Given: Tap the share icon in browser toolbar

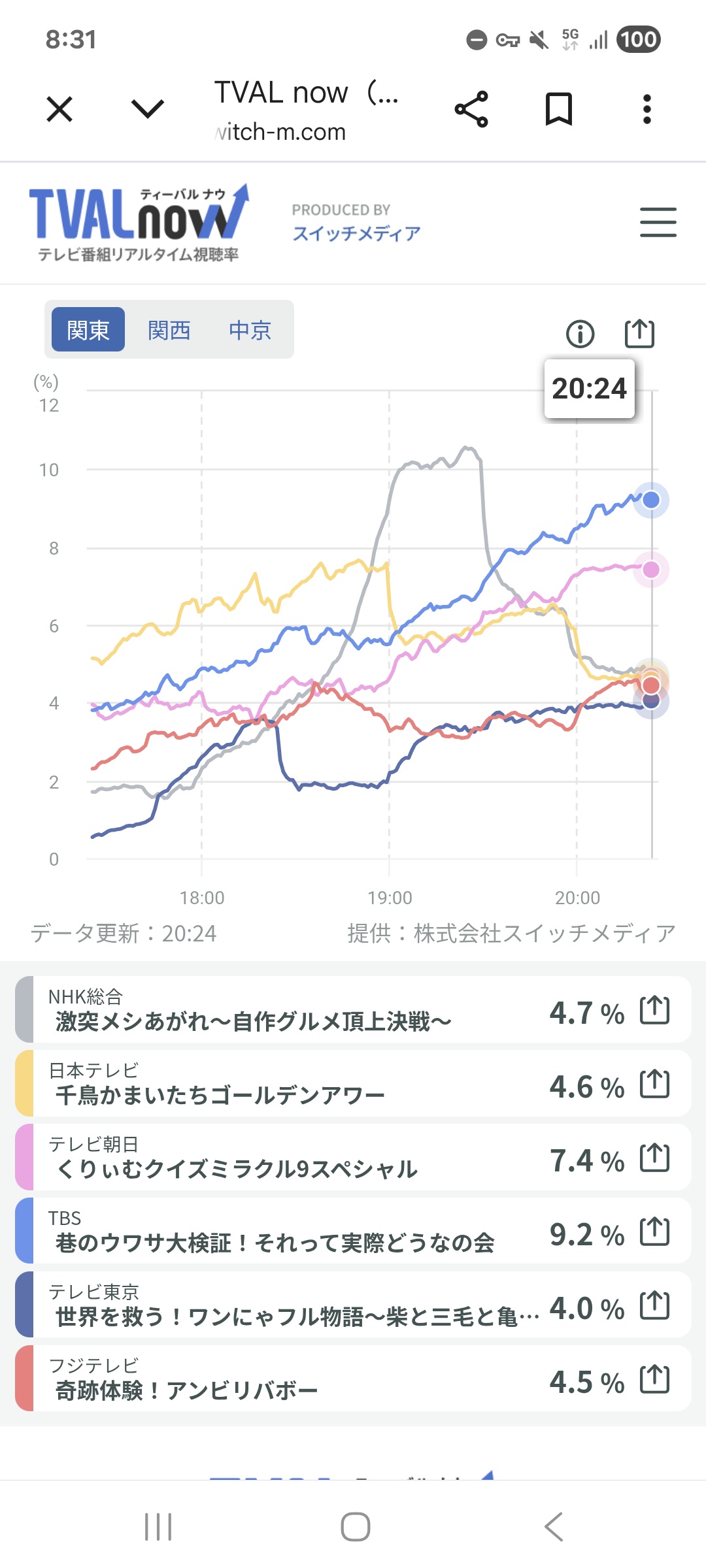Looking at the screenshot, I should pos(471,109).
